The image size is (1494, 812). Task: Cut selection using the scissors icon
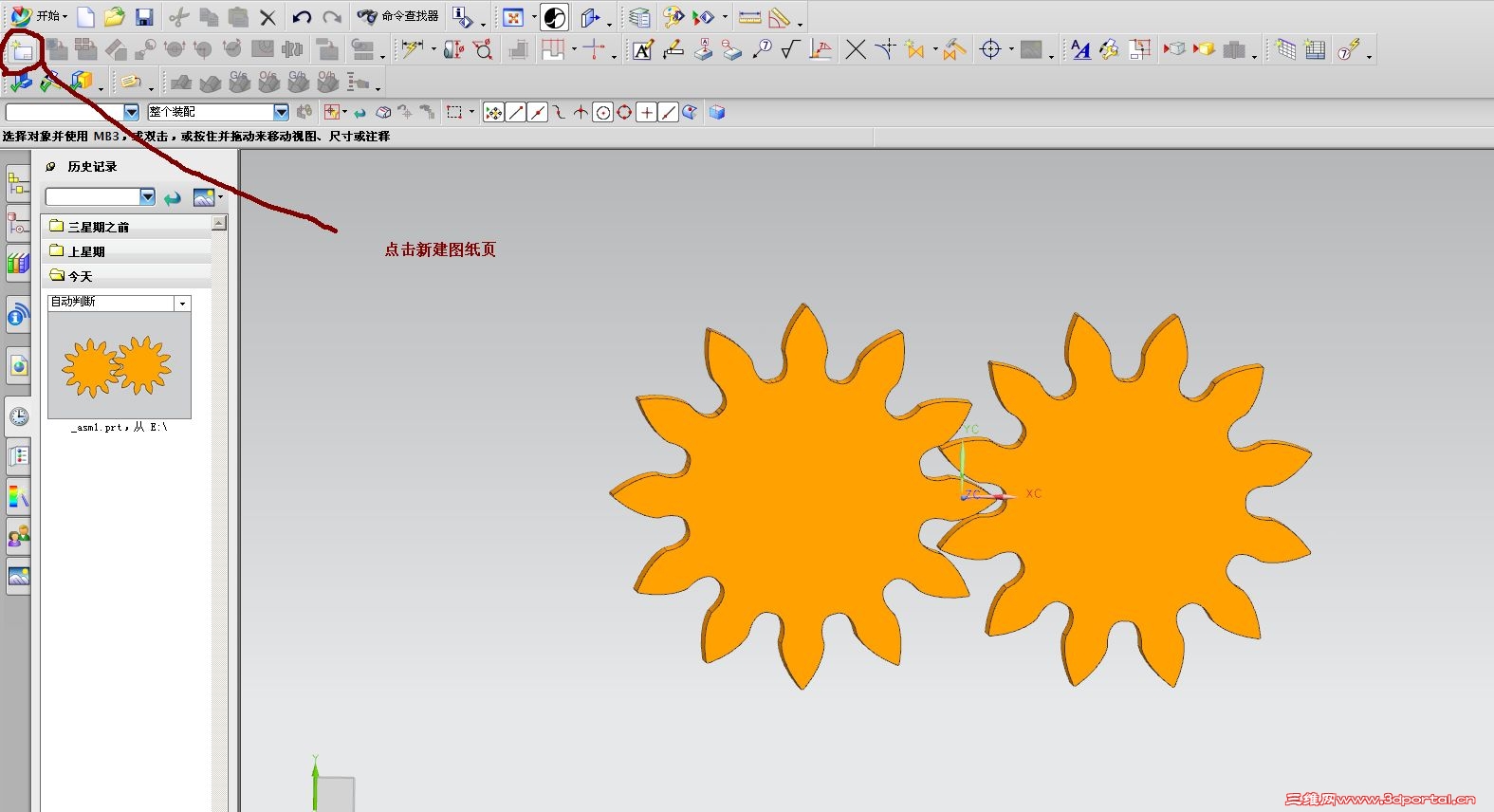click(x=179, y=17)
